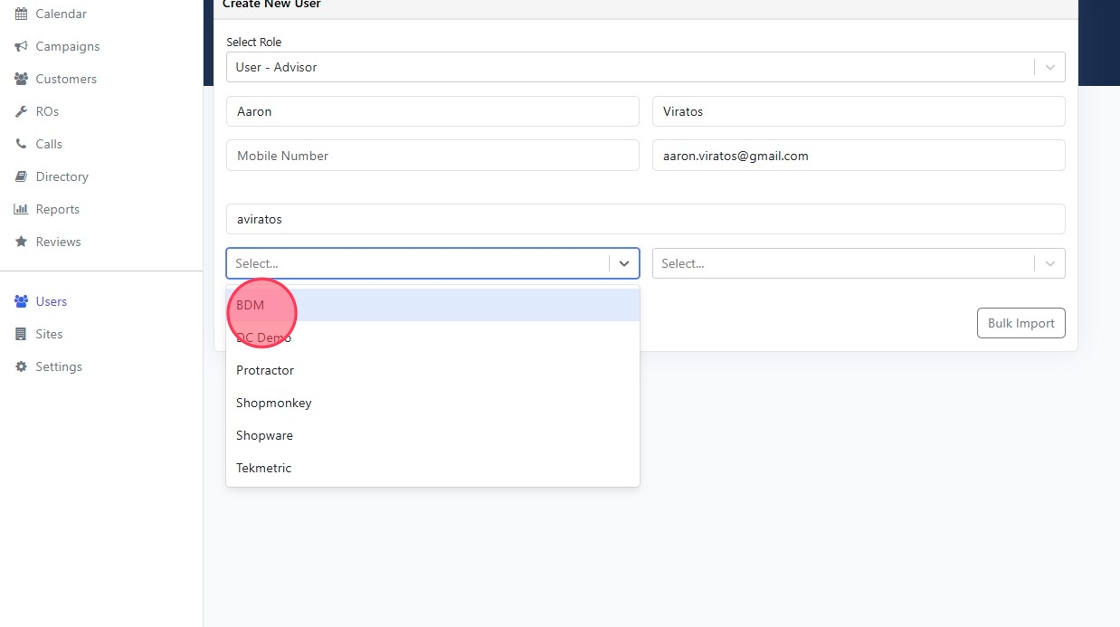Click the Users group icon
This screenshot has width=1120, height=627.
point(21,301)
